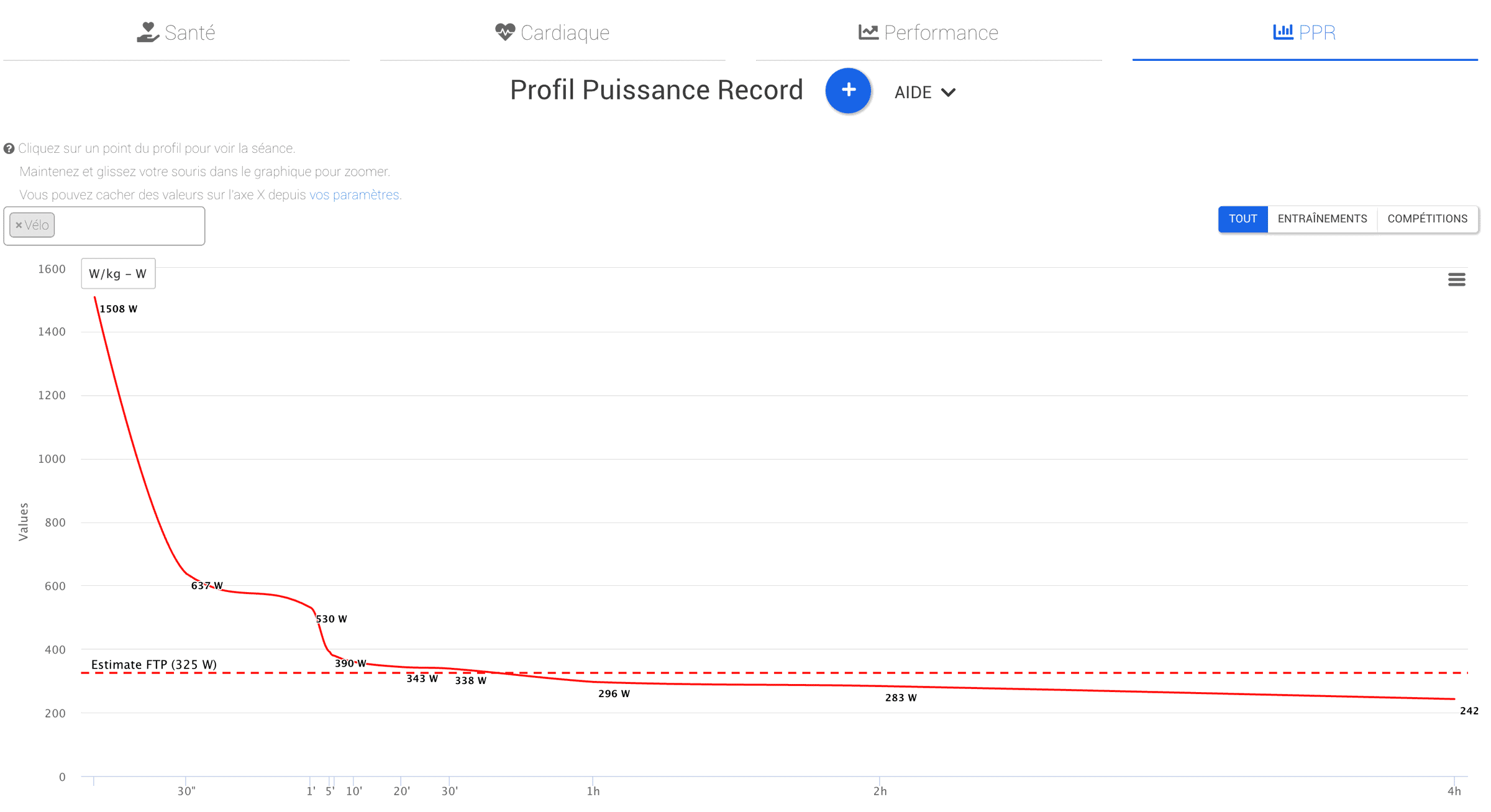Image resolution: width=1491 pixels, height=812 pixels.
Task: Show COMPÉTITIONS records only
Action: (x=1427, y=219)
